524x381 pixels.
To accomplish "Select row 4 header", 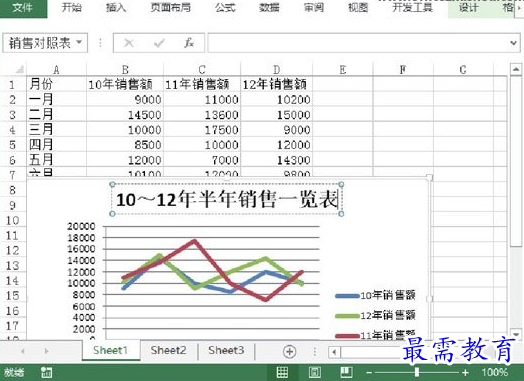I will click(x=12, y=129).
